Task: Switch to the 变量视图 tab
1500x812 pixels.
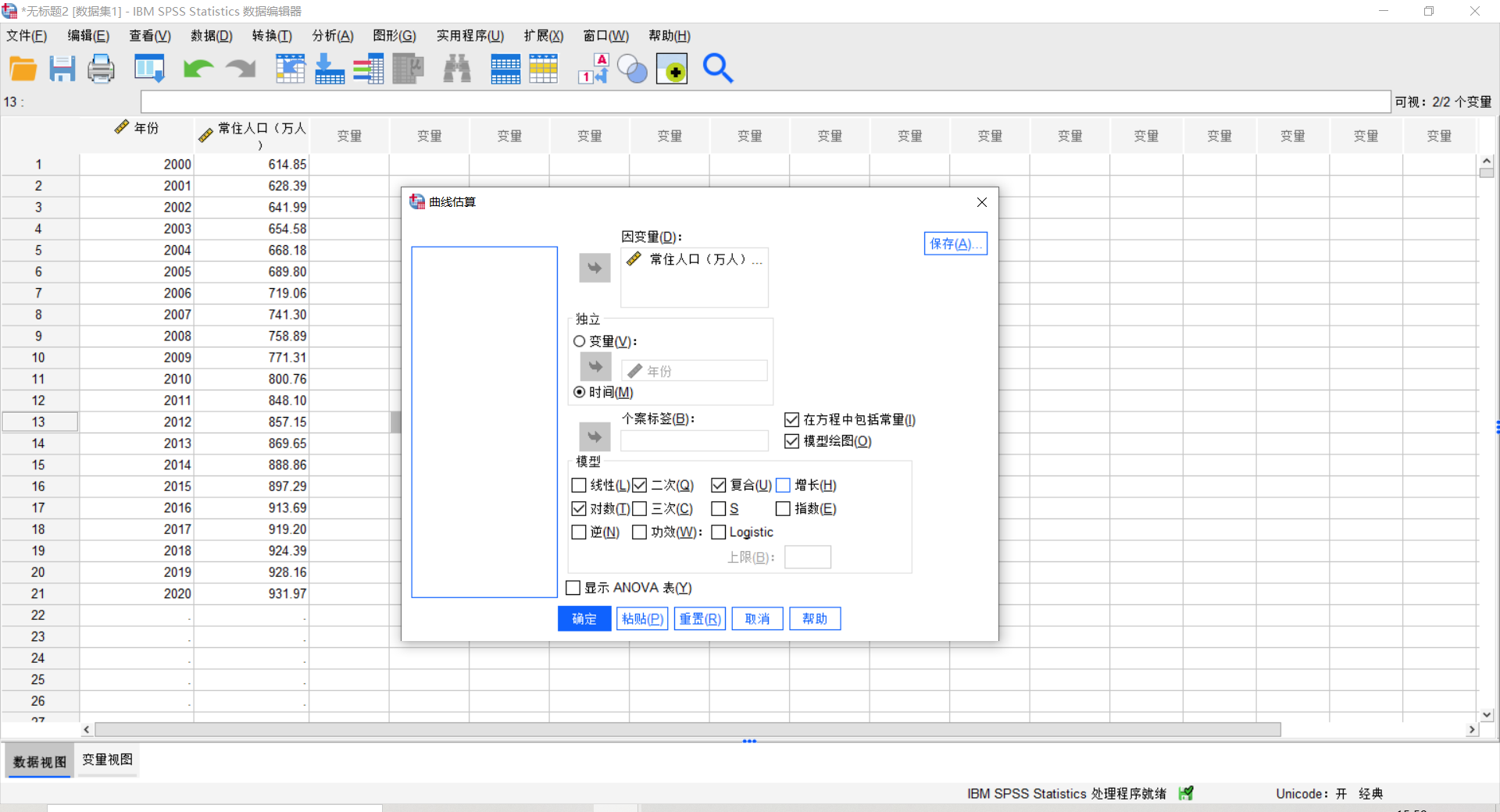Action: click(108, 760)
